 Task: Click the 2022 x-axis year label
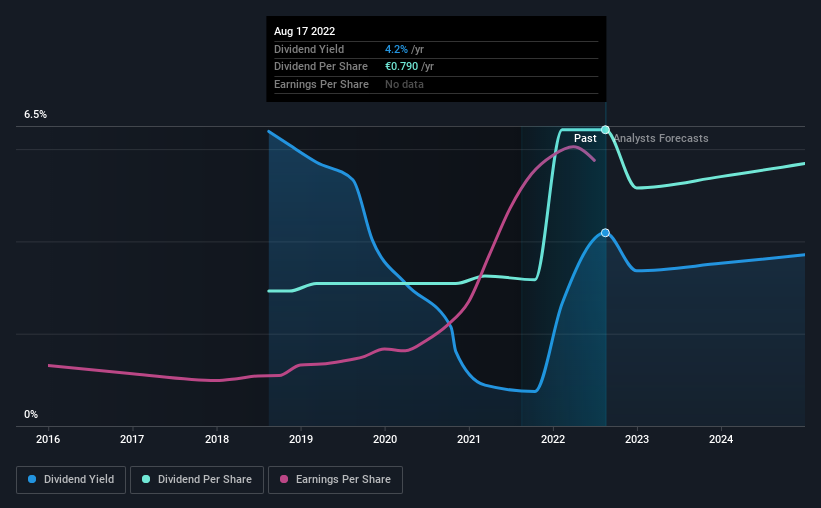pyautogui.click(x=553, y=439)
